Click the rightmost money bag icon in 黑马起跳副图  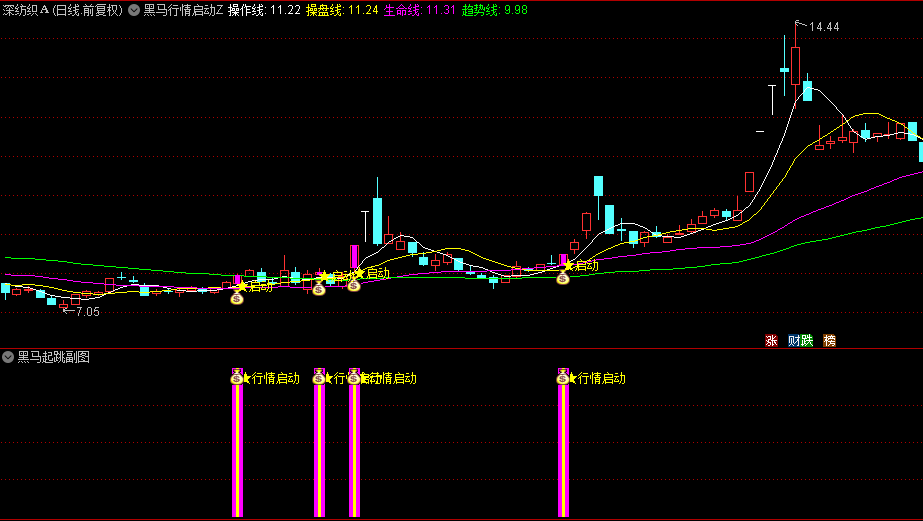(563, 378)
